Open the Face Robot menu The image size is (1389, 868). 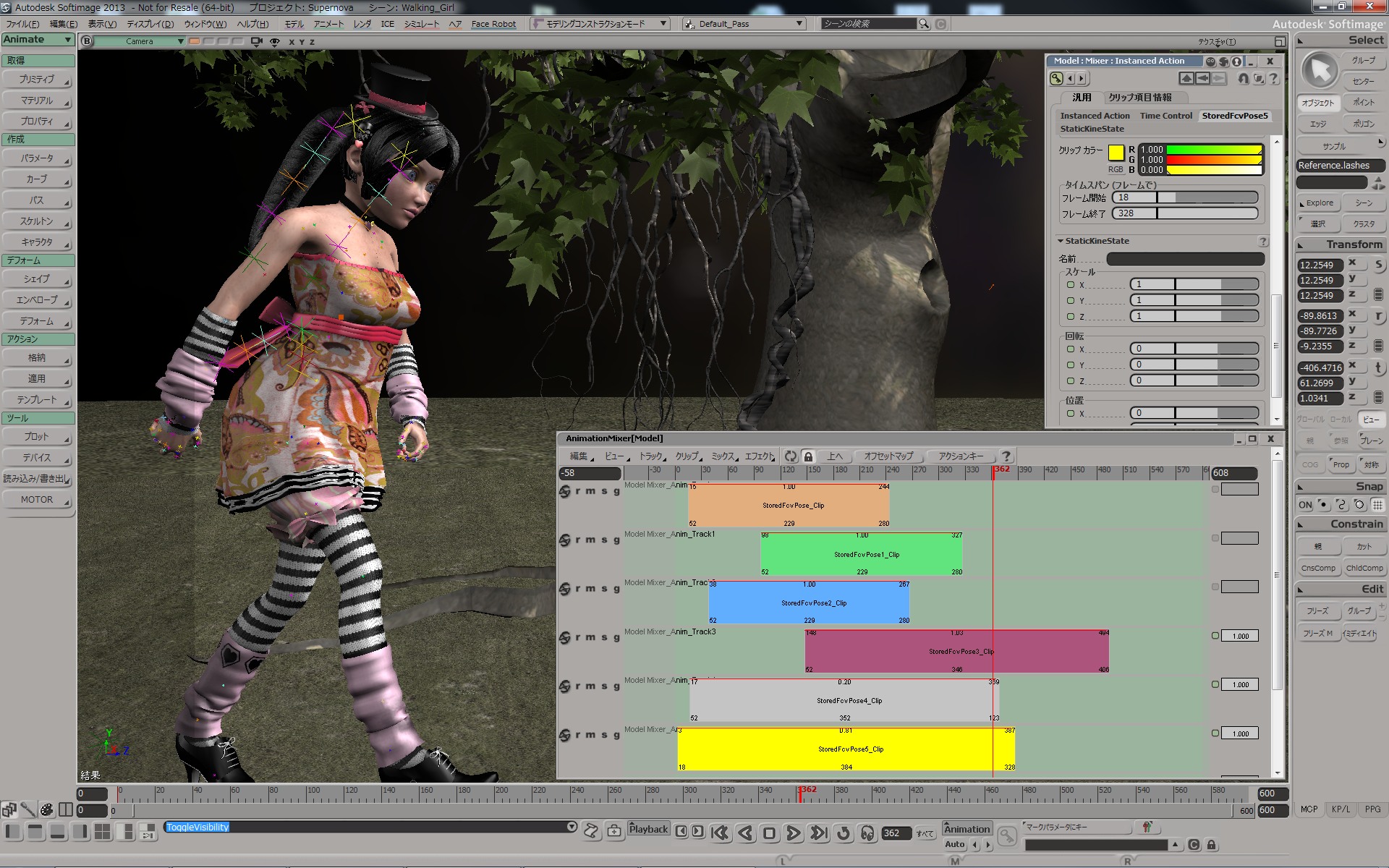493,24
